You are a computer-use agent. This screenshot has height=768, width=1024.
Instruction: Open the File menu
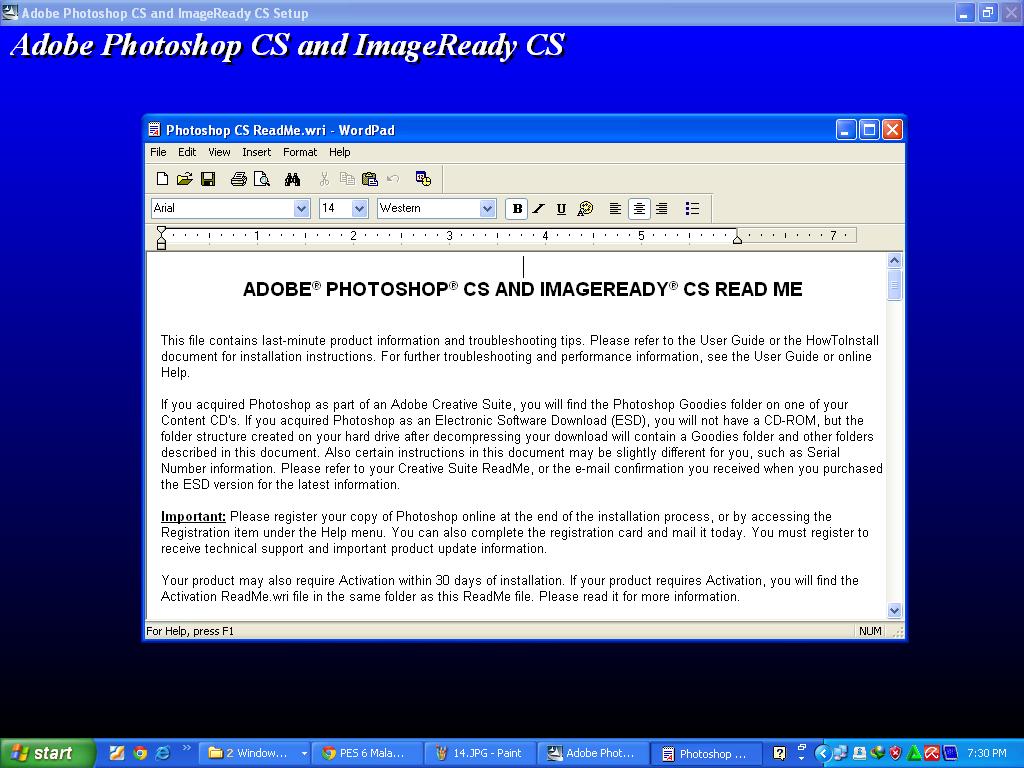158,152
